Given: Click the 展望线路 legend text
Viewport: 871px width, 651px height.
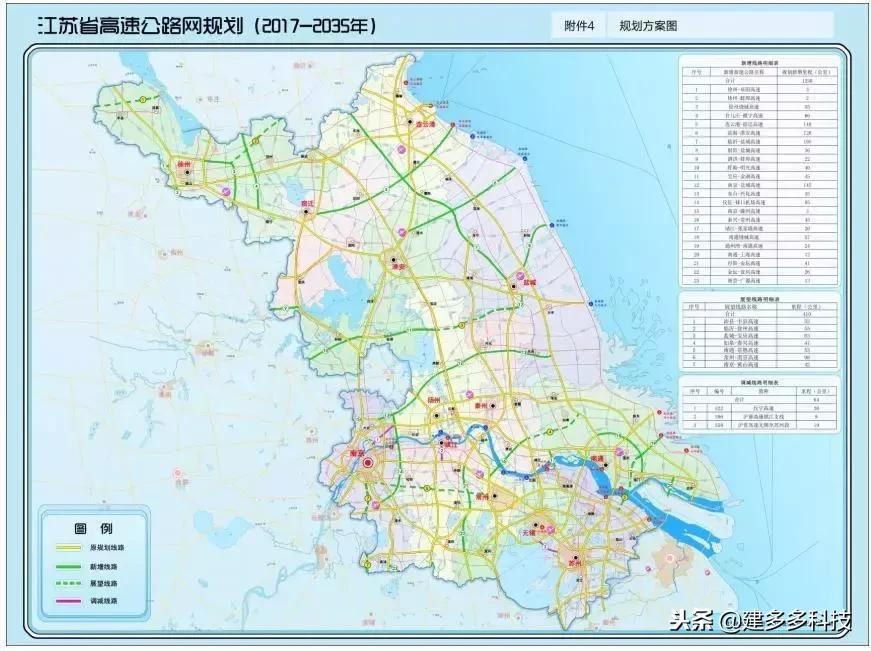Looking at the screenshot, I should tap(103, 584).
